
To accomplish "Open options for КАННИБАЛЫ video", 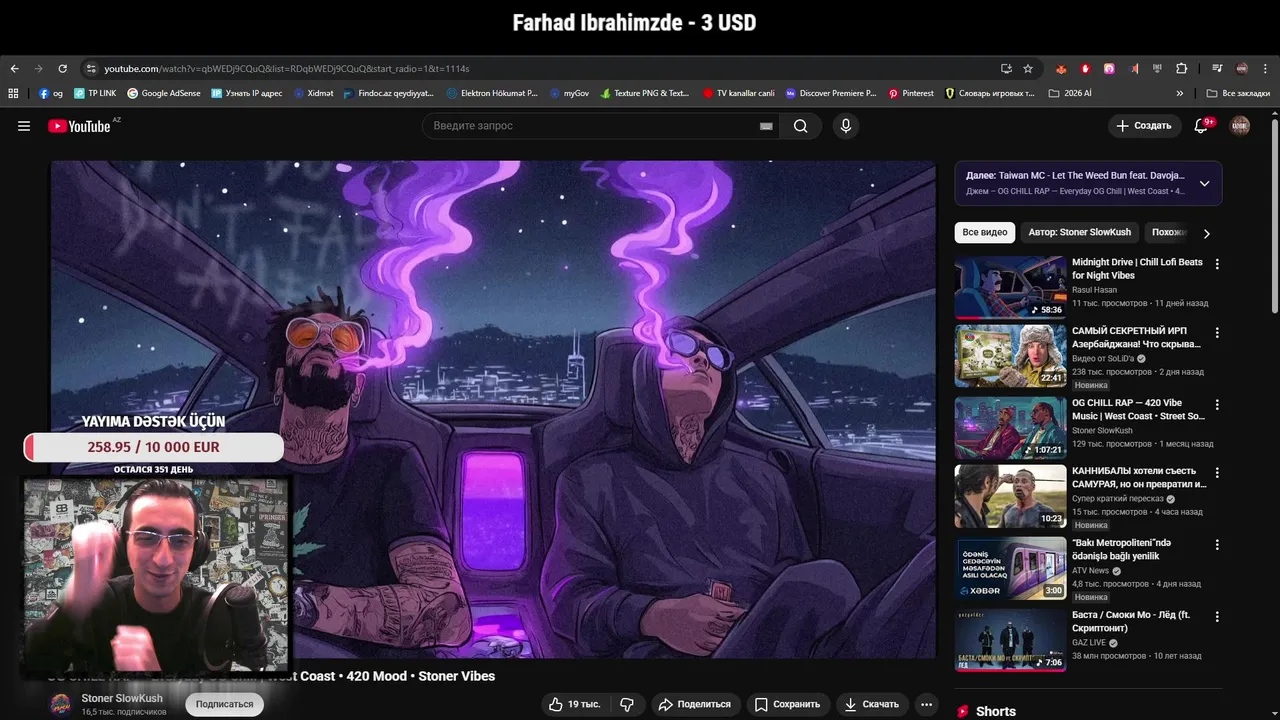I will pos(1217,472).
